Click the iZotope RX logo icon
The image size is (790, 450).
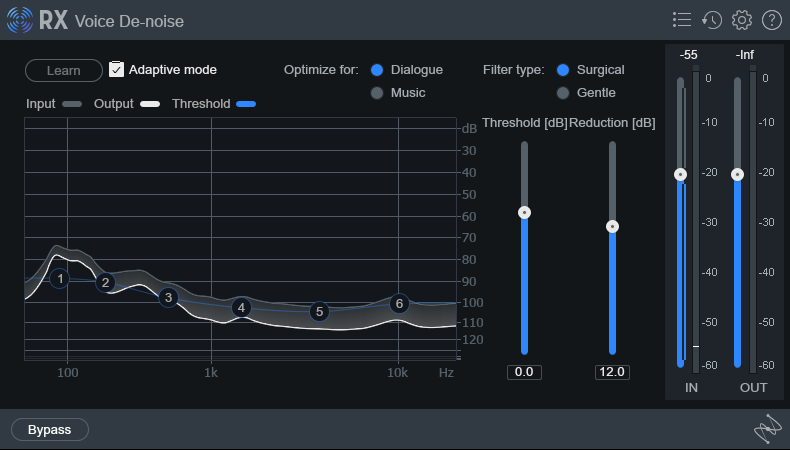(x=20, y=20)
